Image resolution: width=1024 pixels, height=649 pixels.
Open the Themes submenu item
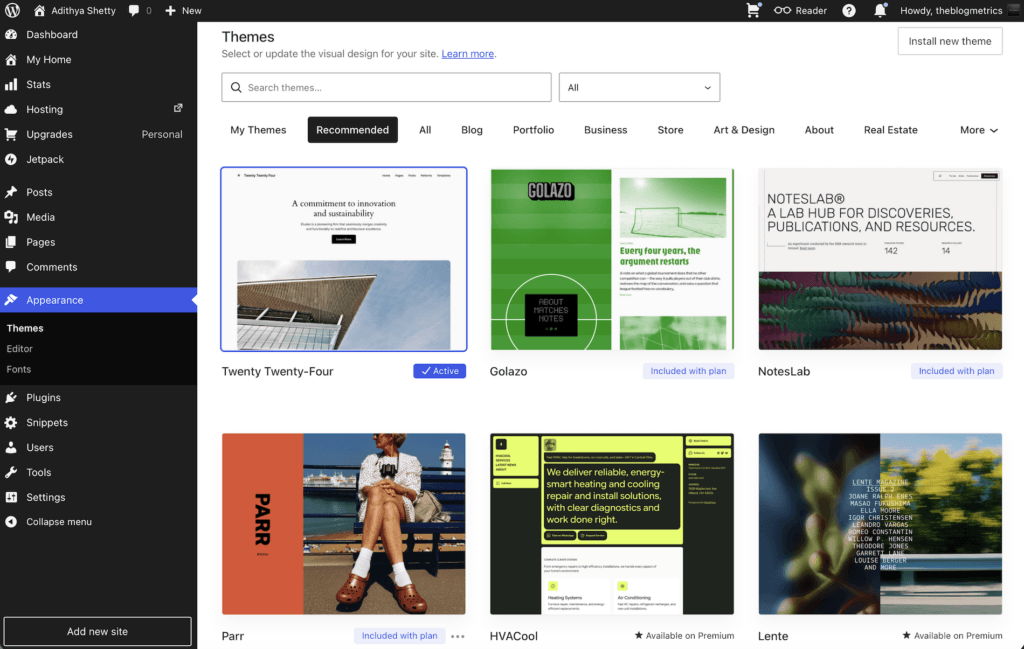click(x=25, y=328)
